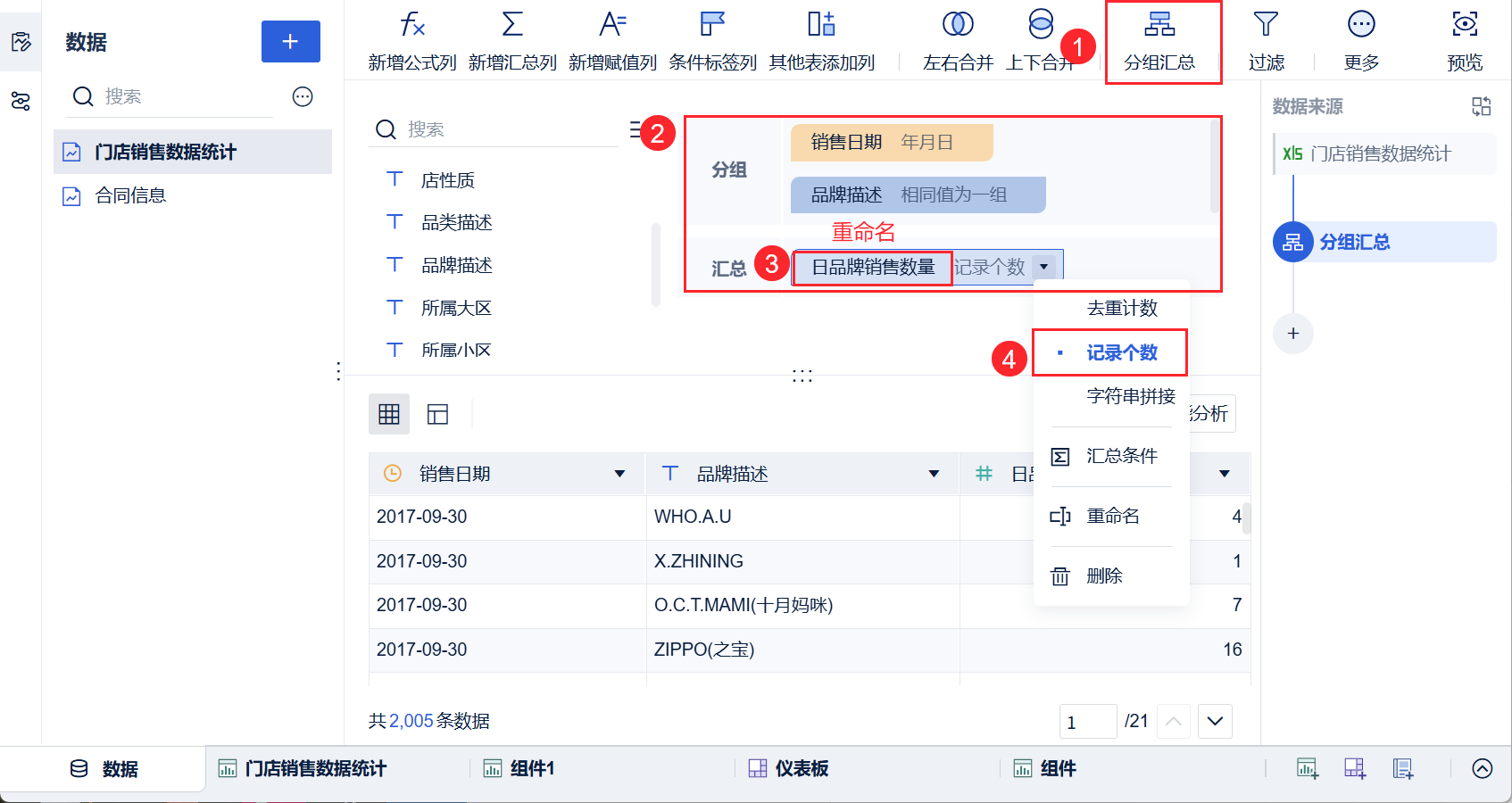Open the 品牌描述 column header dropdown

(x=934, y=474)
